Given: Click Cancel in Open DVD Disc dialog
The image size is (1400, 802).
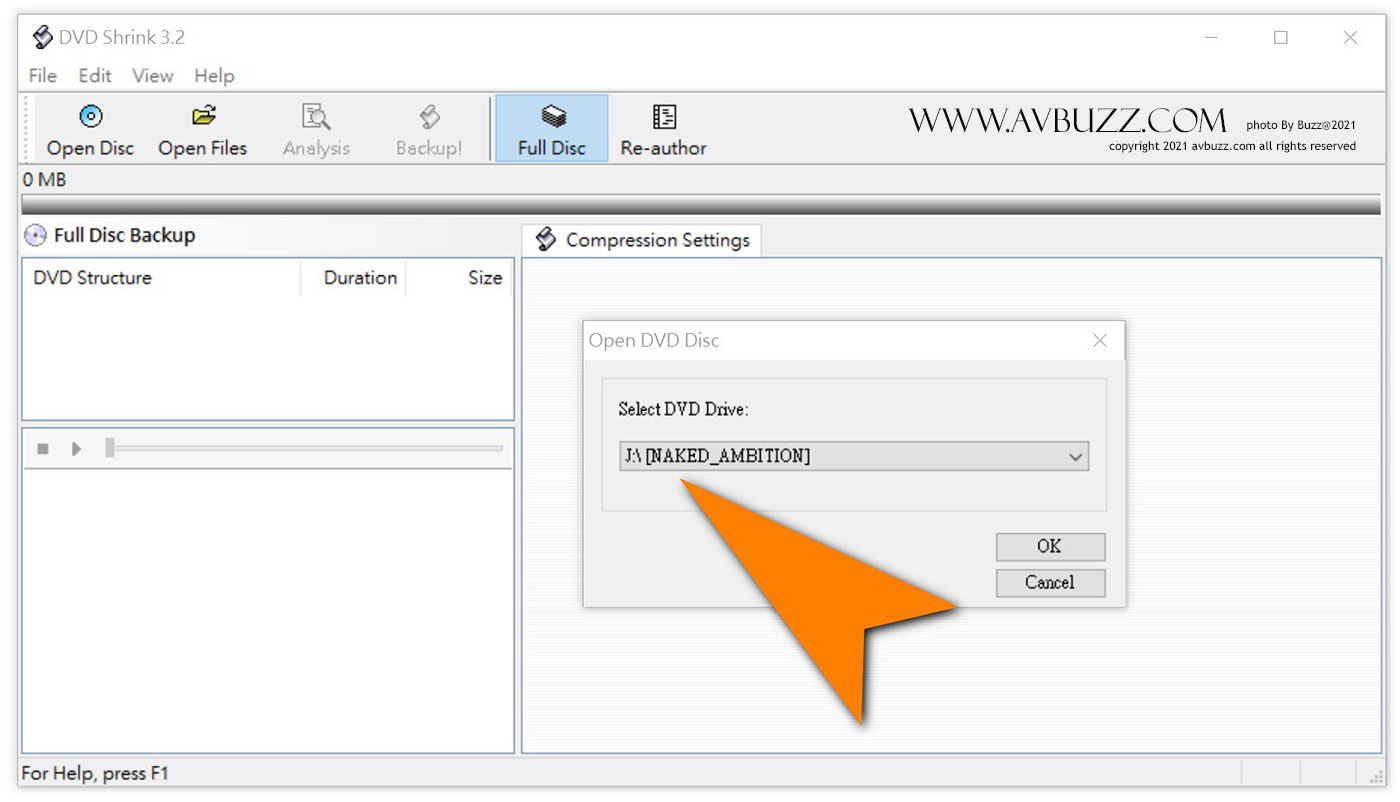Looking at the screenshot, I should point(1050,582).
